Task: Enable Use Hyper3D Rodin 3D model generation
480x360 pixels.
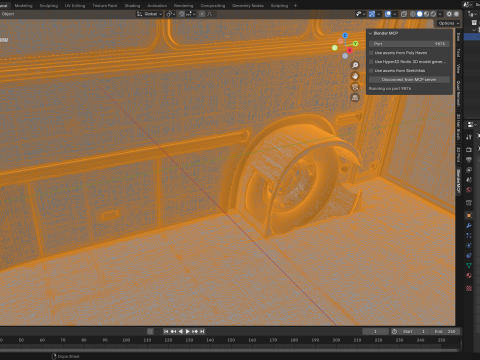Action: 371,62
